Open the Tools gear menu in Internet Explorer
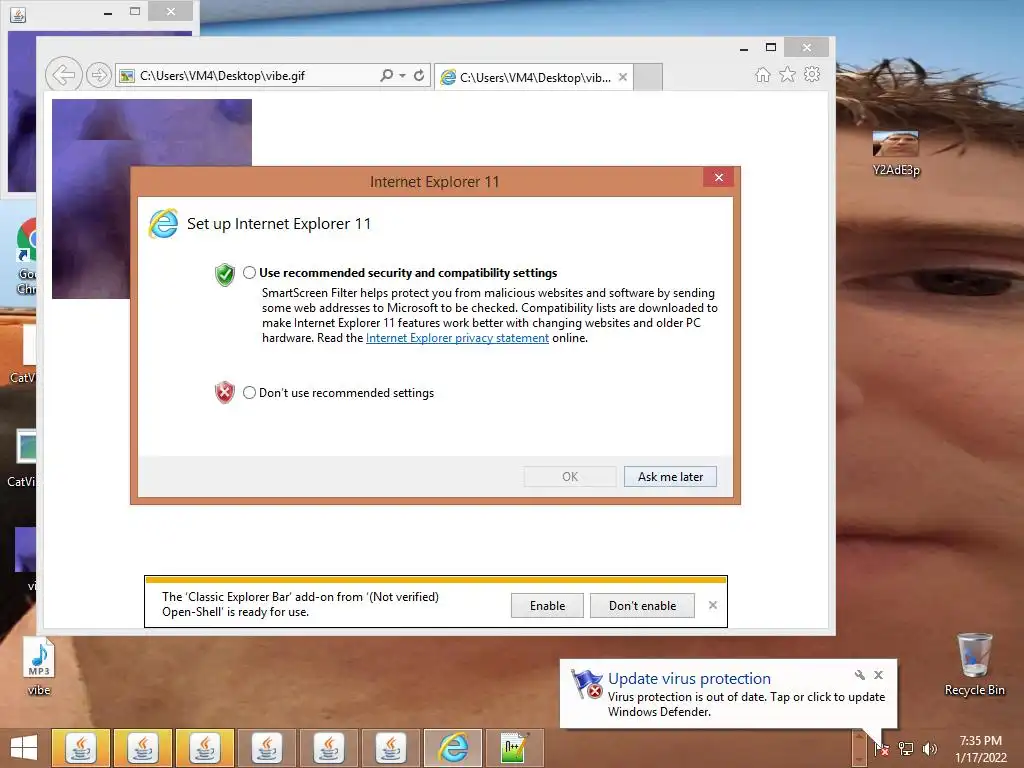Screen dimensions: 1024x768 [x=812, y=74]
